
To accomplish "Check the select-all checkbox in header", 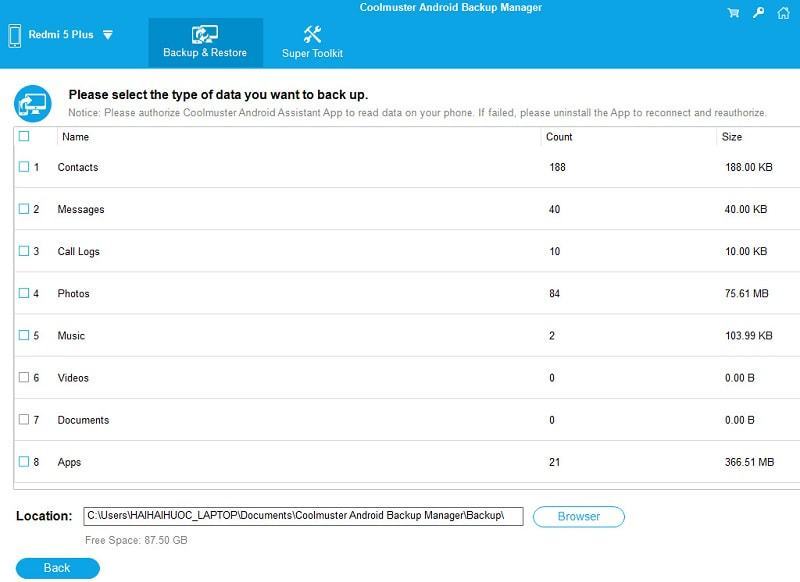I will click(x=24, y=137).
